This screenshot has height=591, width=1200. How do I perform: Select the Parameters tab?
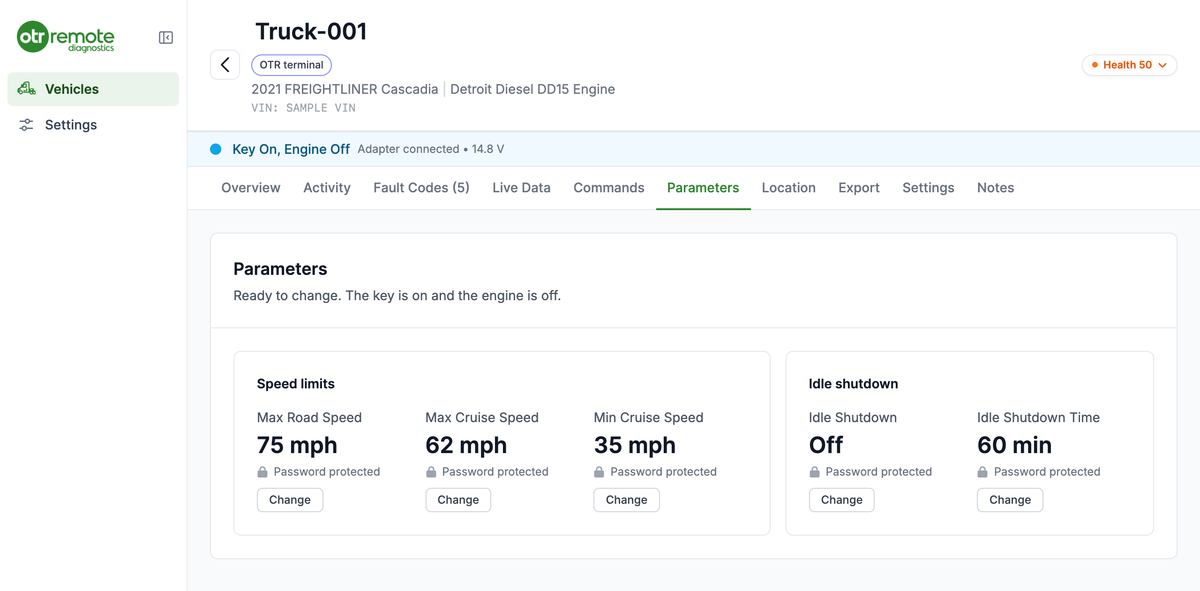(x=703, y=188)
